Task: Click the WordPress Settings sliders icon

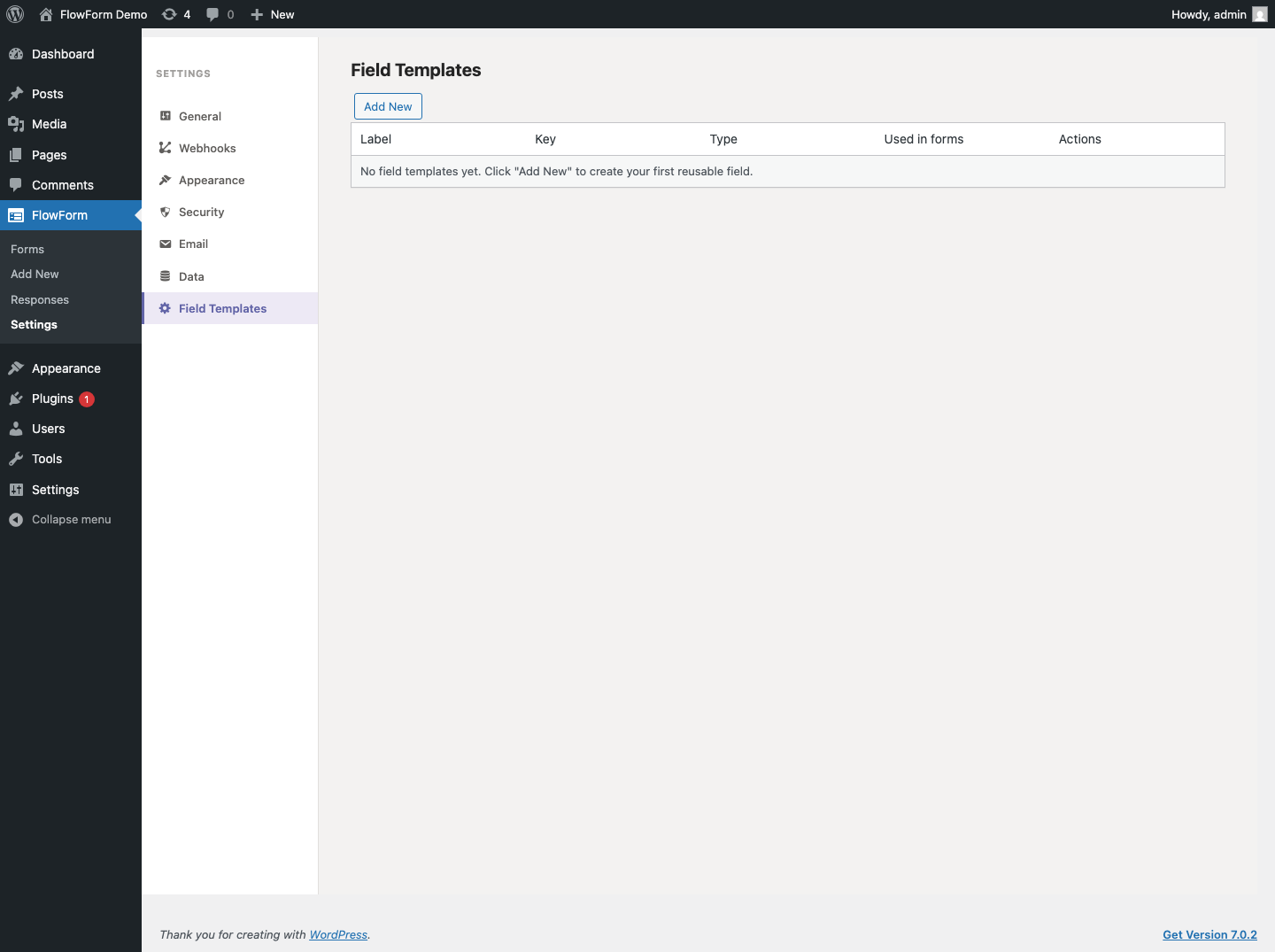Action: pos(16,490)
